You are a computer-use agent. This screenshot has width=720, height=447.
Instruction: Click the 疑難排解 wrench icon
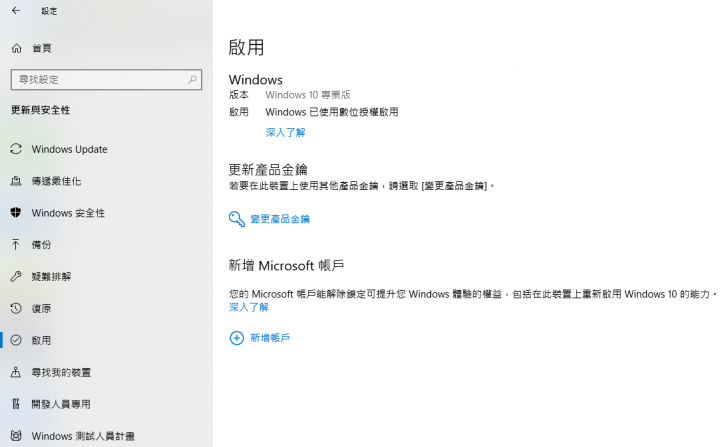pyautogui.click(x=16, y=276)
